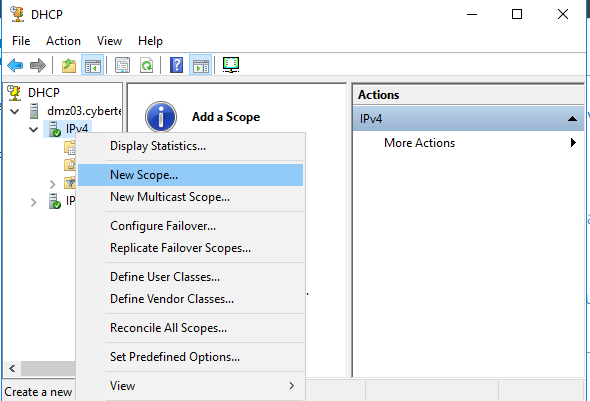Click the blue info icon beside Add a Scope
The image size is (590, 401).
click(x=161, y=117)
